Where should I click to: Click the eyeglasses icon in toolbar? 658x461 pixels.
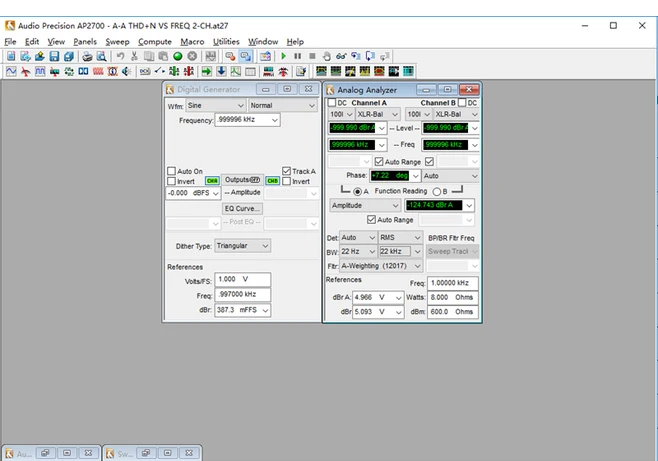(x=341, y=56)
